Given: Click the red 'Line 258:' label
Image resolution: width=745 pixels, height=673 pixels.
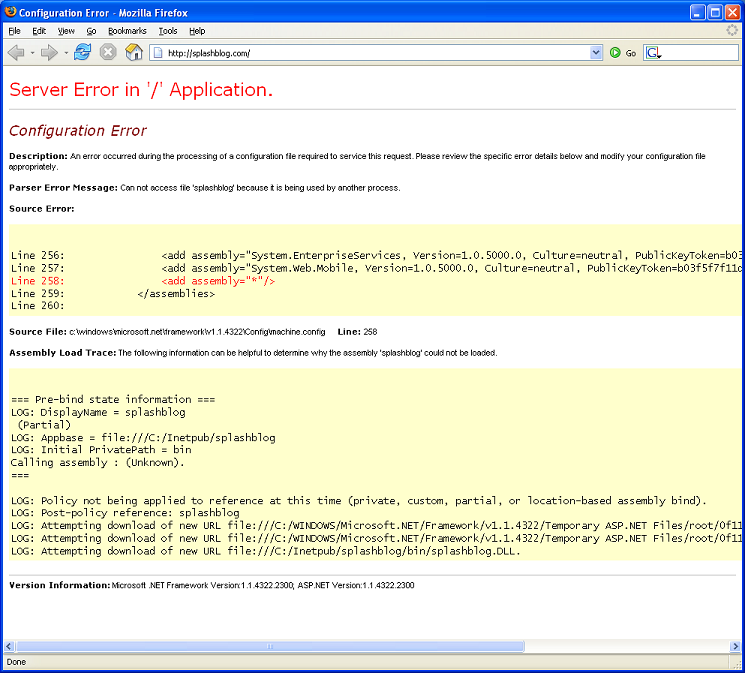Looking at the screenshot, I should point(38,281).
